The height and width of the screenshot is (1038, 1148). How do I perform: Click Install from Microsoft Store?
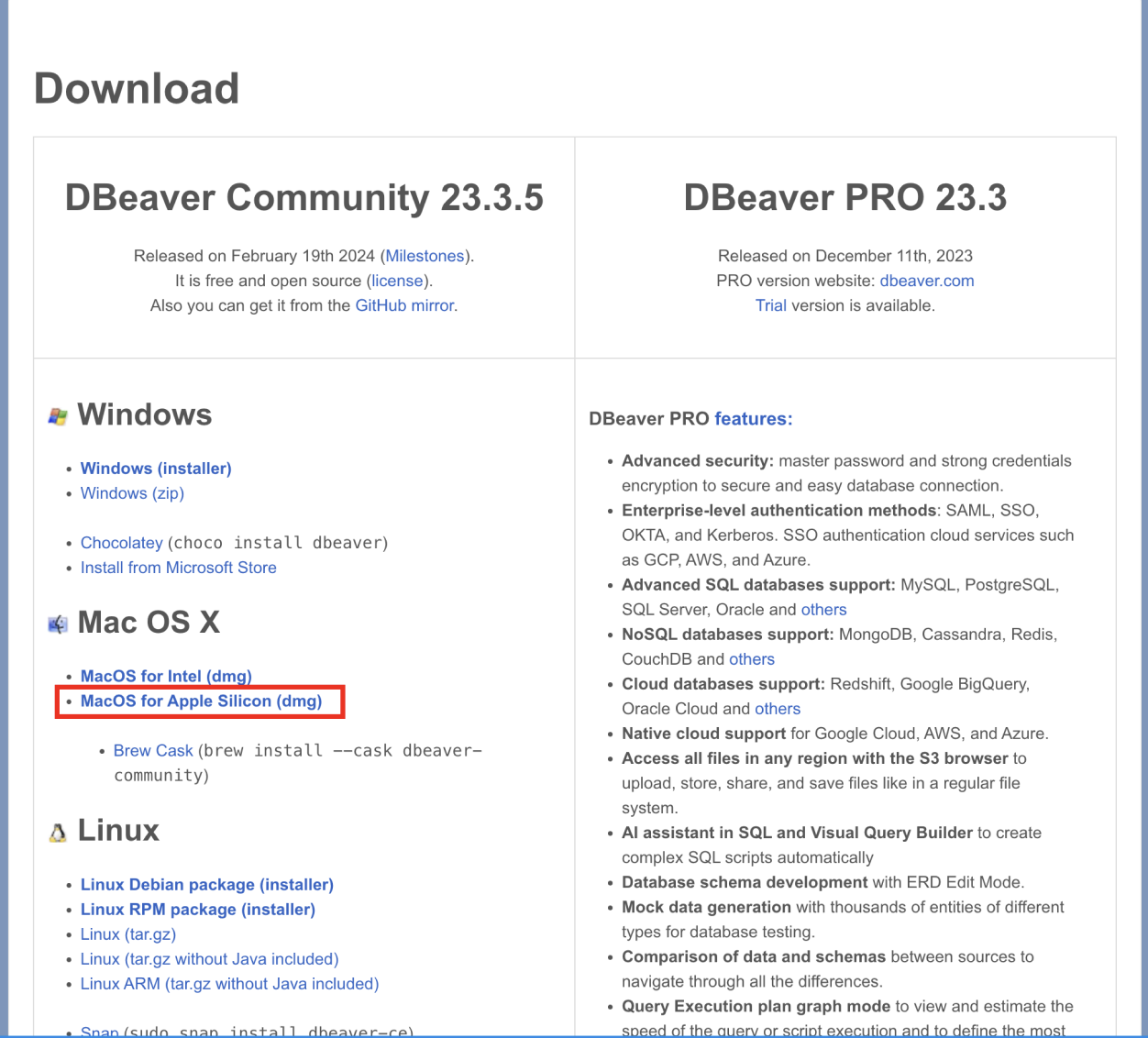click(x=179, y=568)
